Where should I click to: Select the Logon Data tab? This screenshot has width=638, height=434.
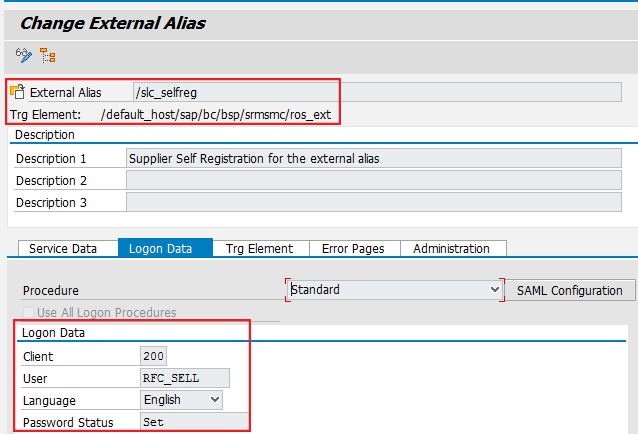pyautogui.click(x=164, y=248)
